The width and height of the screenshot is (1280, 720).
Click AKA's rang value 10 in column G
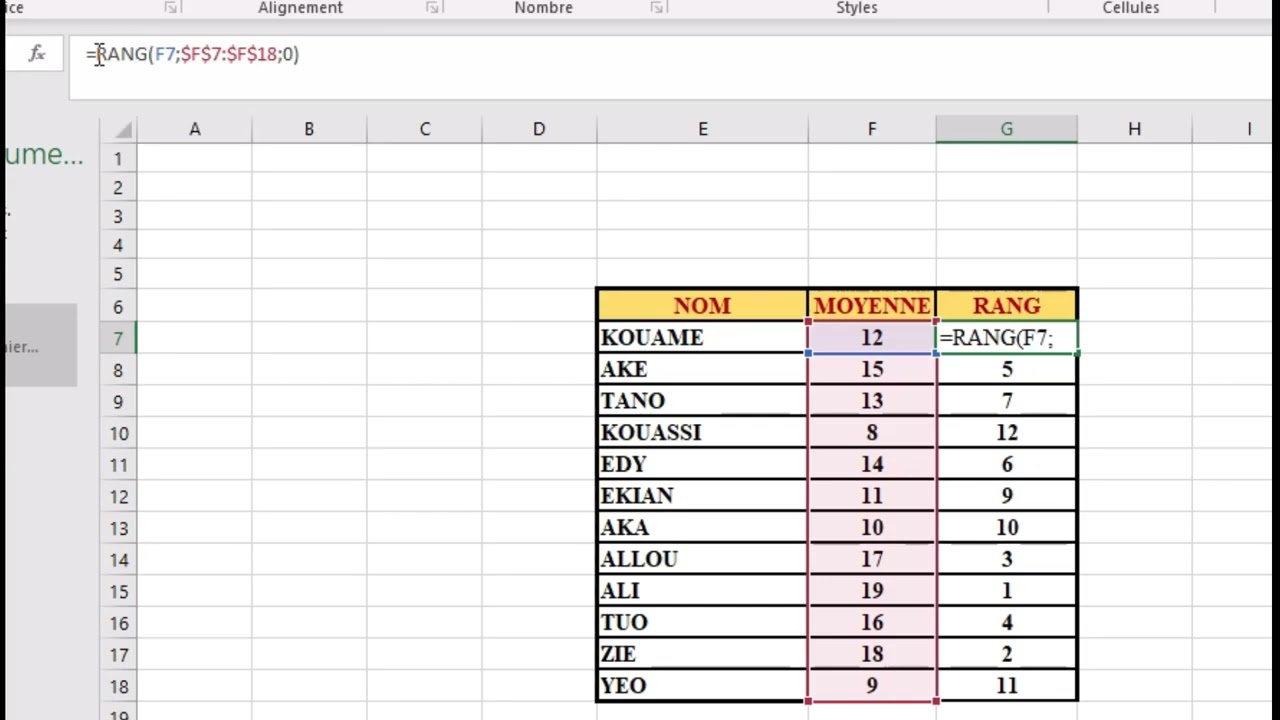click(x=1007, y=528)
